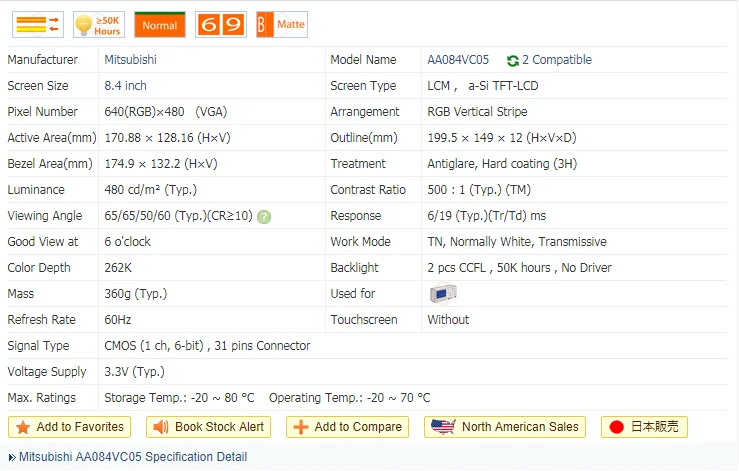Click the 日本販売 Japan sales button

tap(644, 427)
